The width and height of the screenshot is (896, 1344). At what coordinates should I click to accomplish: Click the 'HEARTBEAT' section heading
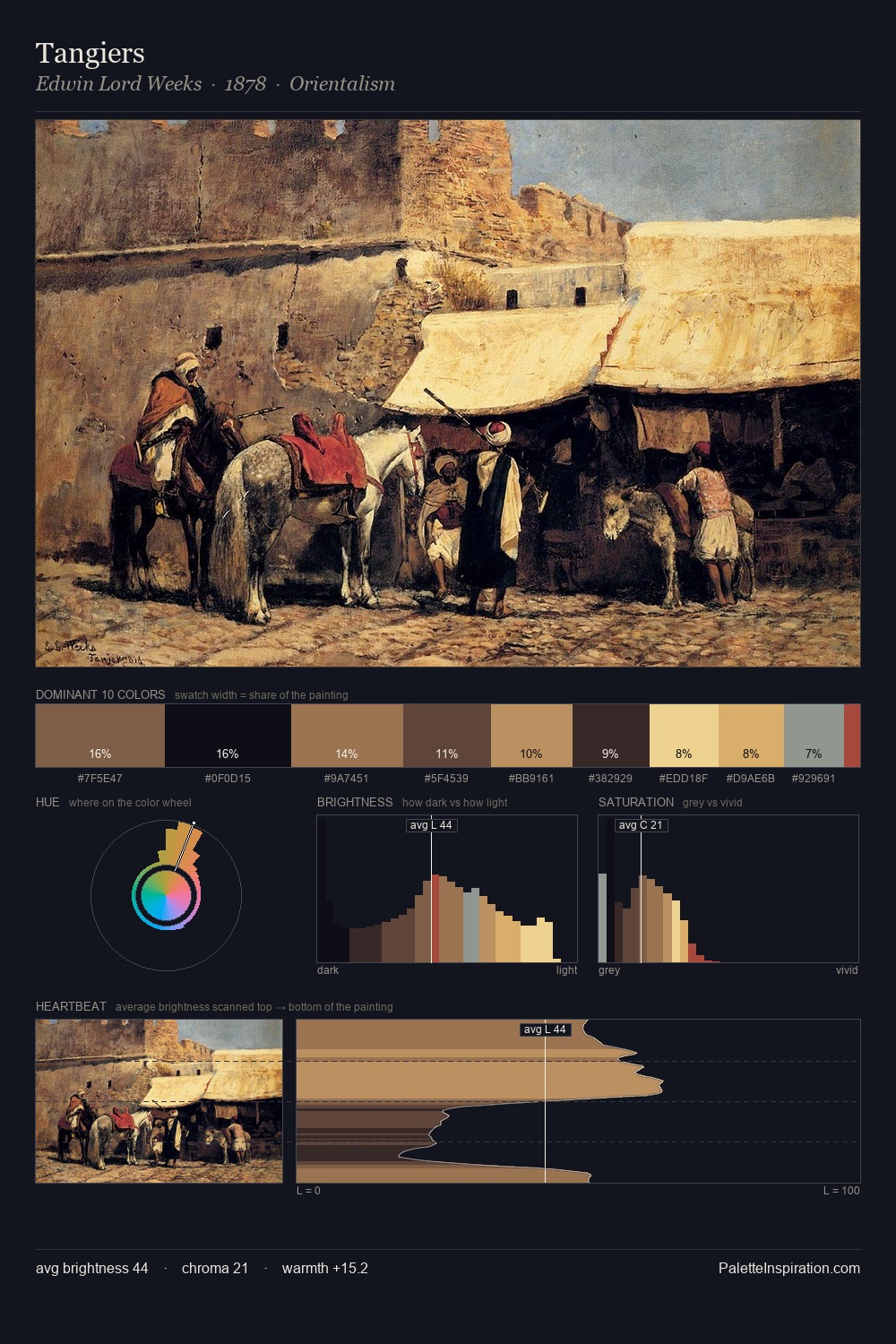(x=71, y=1006)
